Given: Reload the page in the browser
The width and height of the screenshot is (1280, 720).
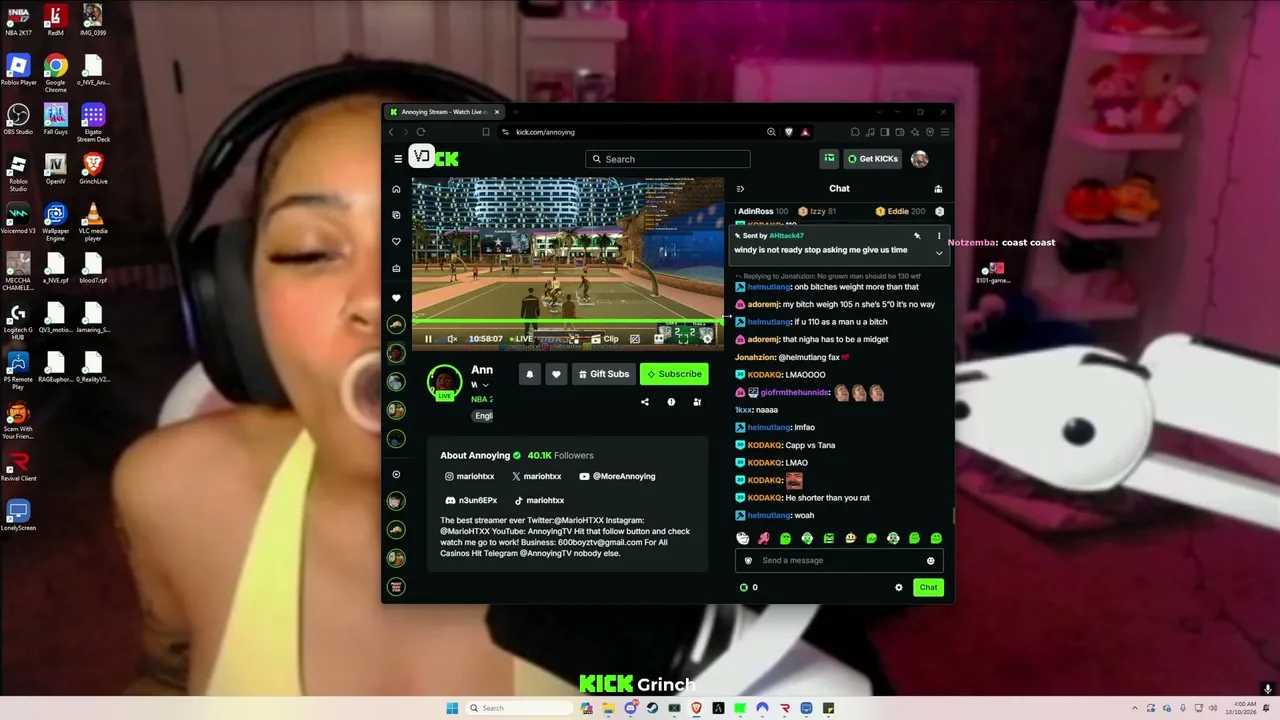Looking at the screenshot, I should pyautogui.click(x=421, y=132).
